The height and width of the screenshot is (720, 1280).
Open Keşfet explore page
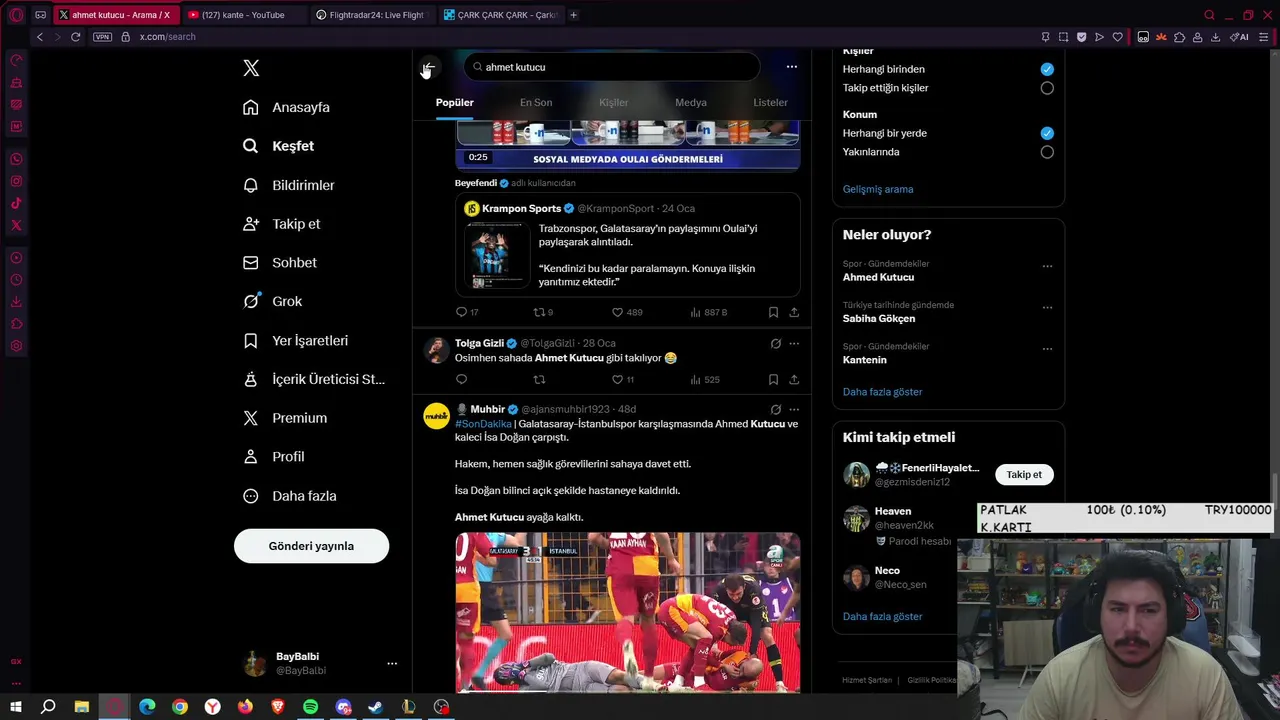(279, 146)
